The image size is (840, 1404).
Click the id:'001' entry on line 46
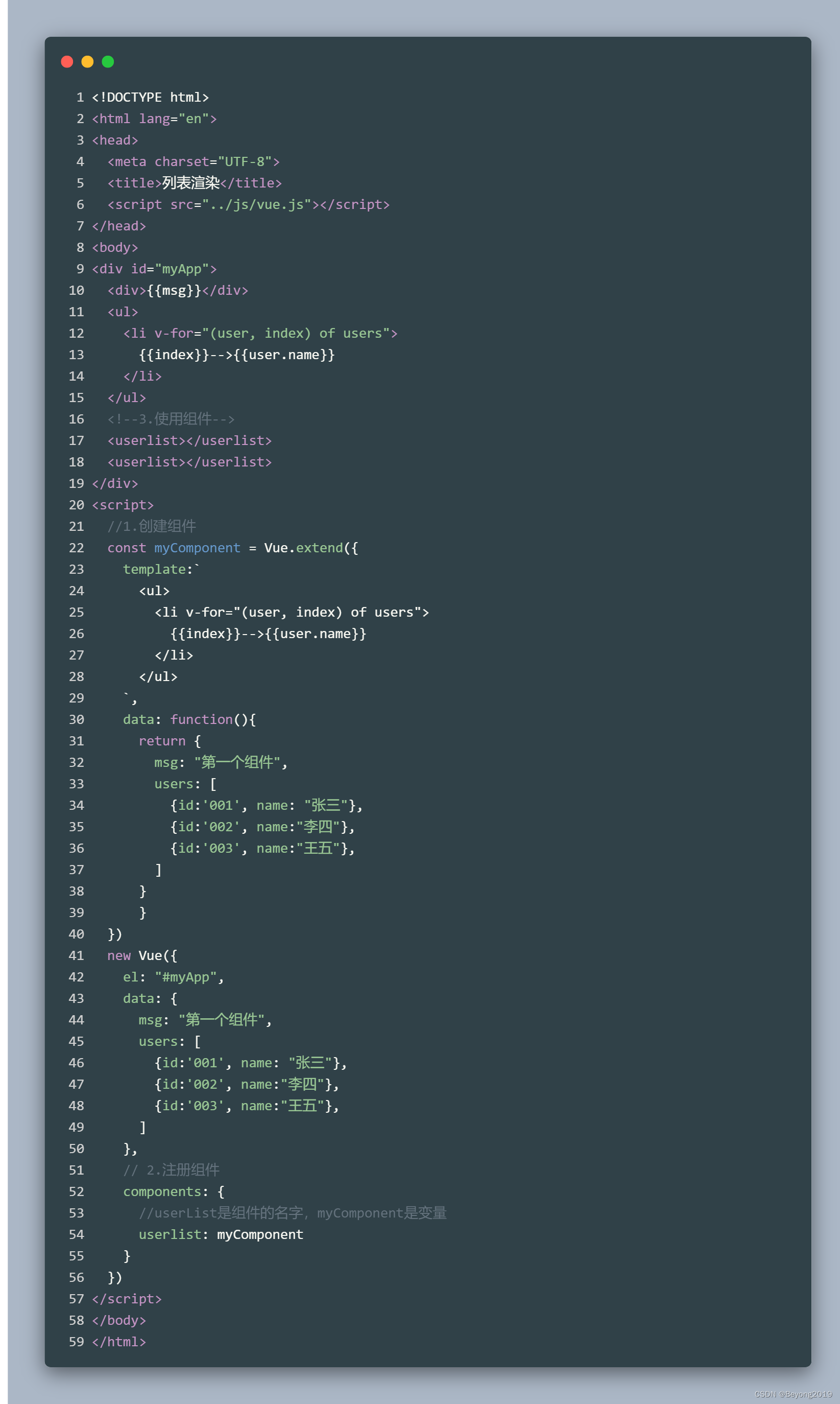[251, 1064]
